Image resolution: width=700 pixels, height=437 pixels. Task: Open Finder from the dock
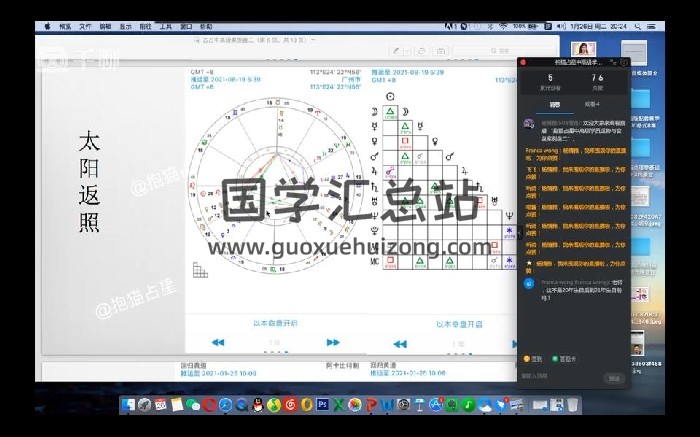[129, 405]
